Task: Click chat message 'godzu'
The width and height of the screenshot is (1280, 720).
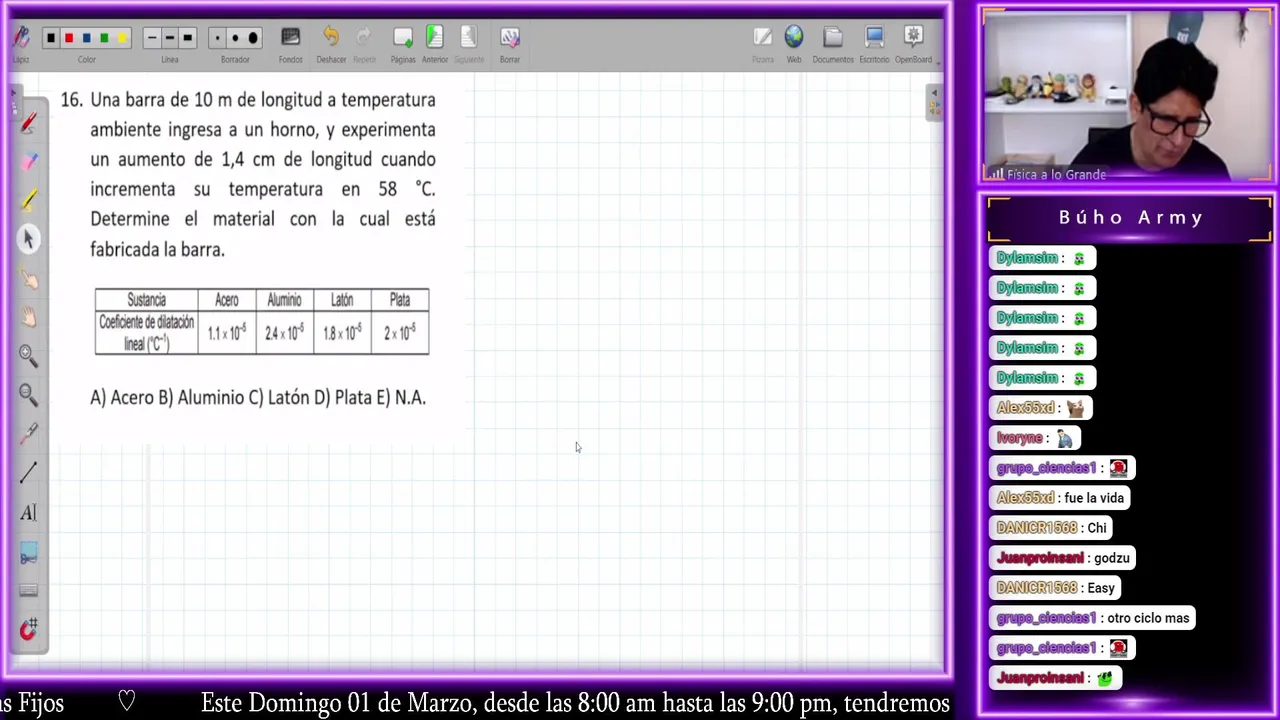Action: tap(1112, 558)
